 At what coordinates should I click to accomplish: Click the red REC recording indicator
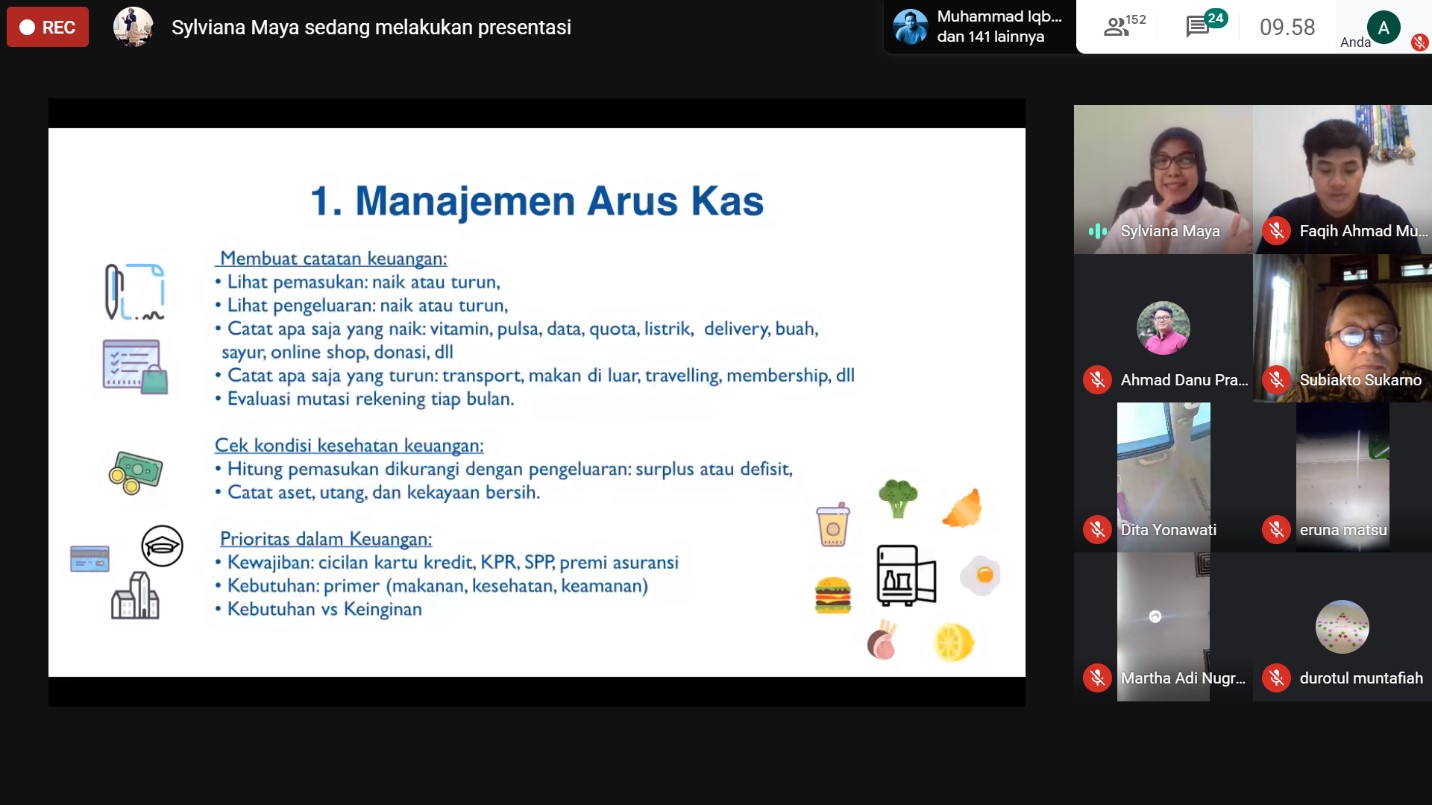tap(47, 27)
